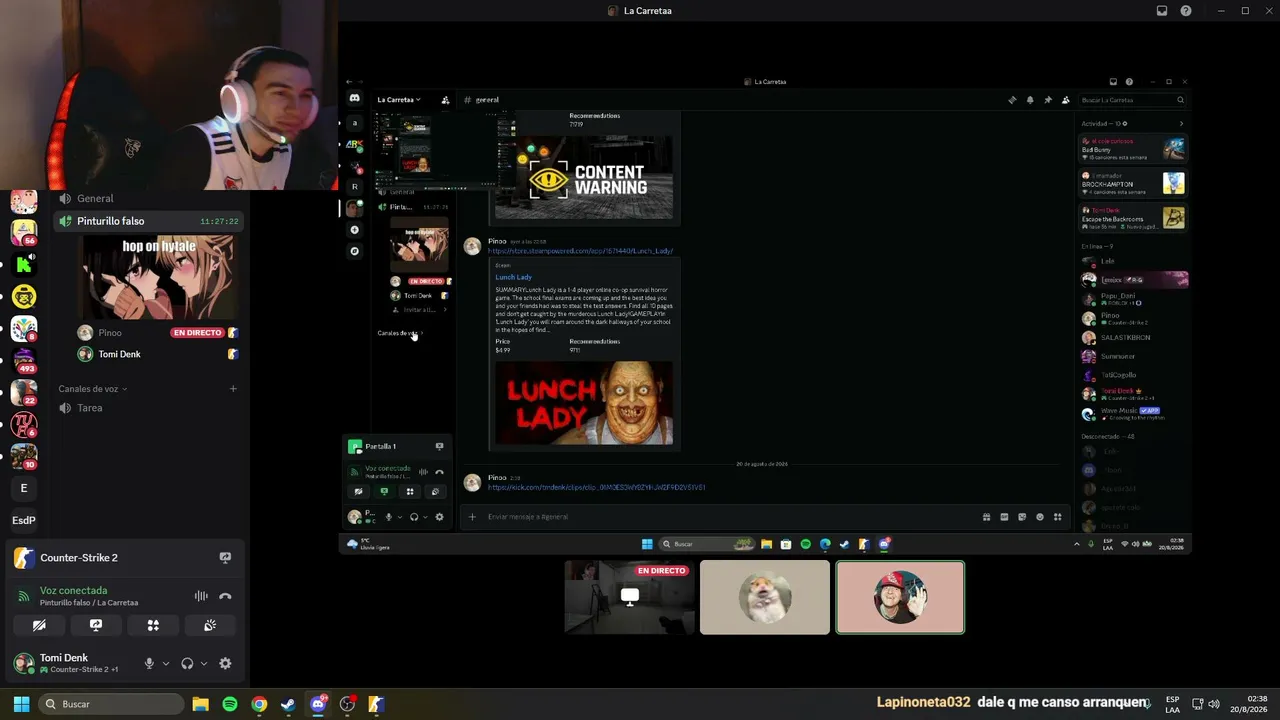Focus the Buscar La Carretaa search box
The height and width of the screenshot is (720, 1280).
(x=1132, y=100)
